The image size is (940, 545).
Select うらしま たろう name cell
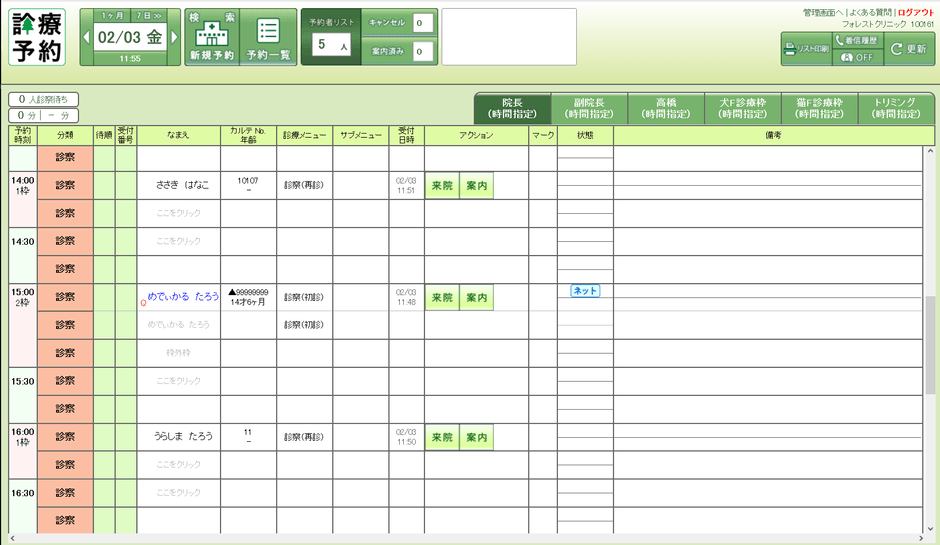coord(179,436)
